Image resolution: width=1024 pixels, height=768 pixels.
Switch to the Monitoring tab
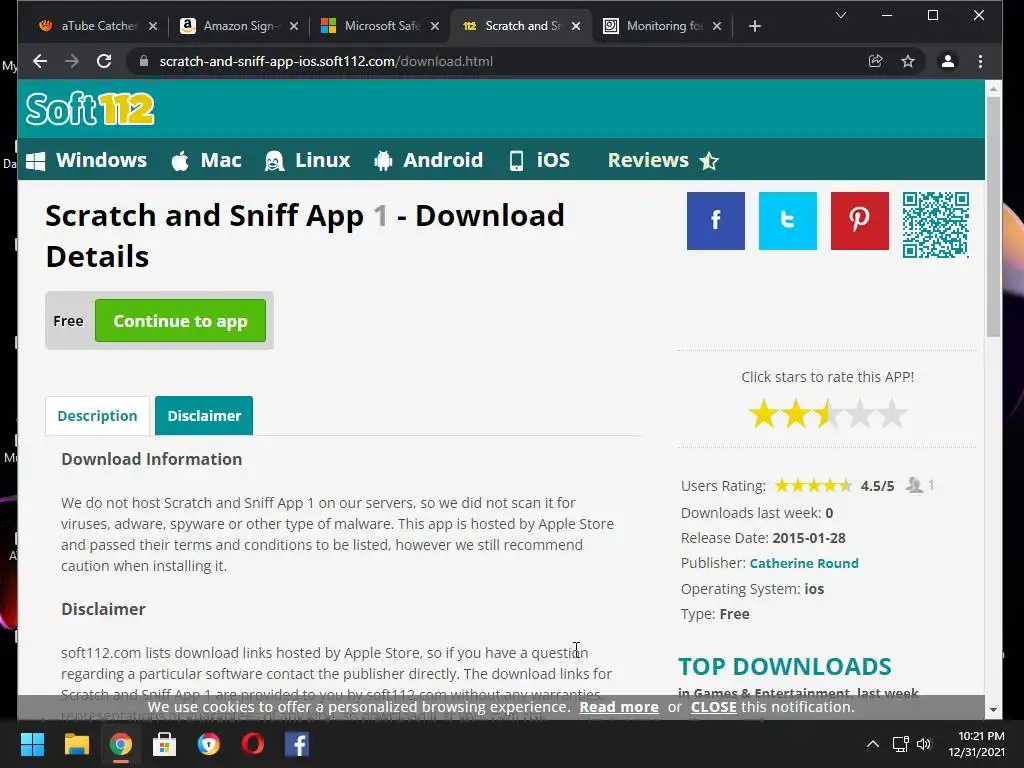pos(662,26)
